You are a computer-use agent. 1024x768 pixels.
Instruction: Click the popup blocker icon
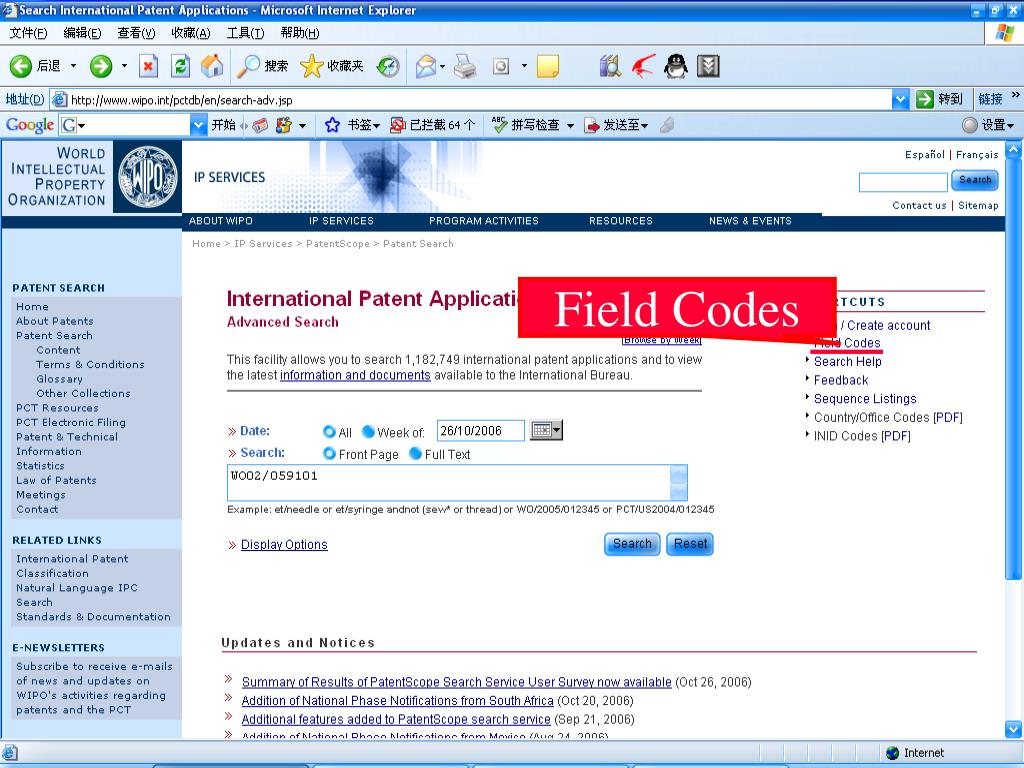tap(397, 125)
